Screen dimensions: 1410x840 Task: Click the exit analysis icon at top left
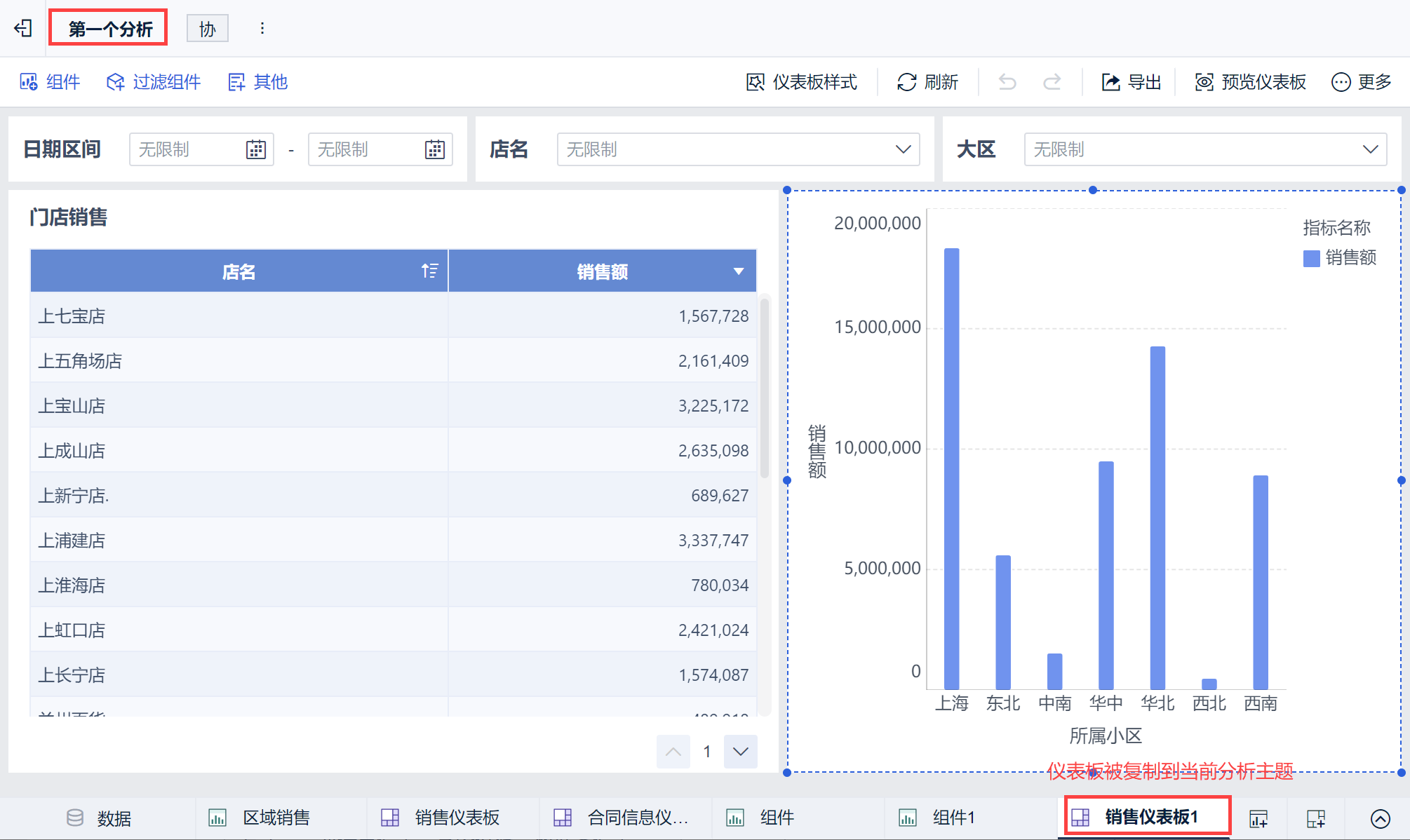pyautogui.click(x=23, y=28)
